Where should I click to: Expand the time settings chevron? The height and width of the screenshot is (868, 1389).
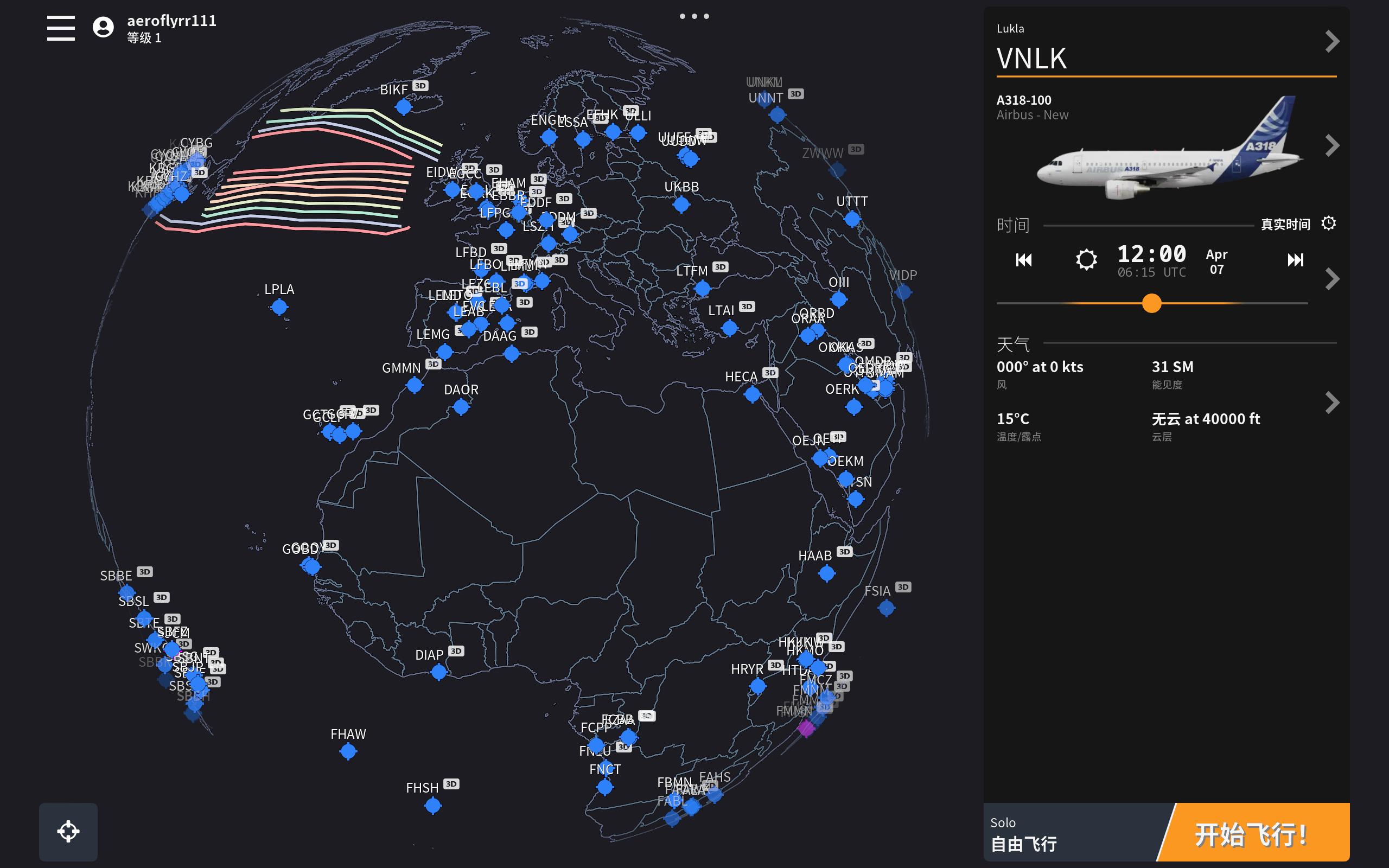[x=1332, y=279]
